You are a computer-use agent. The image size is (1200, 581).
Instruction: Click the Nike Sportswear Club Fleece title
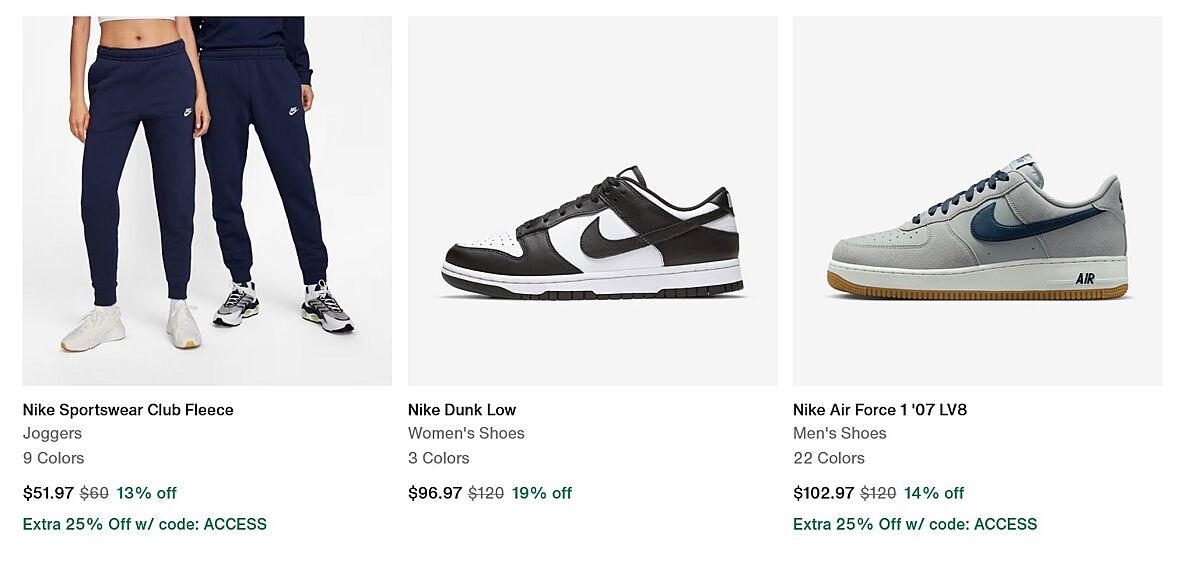pyautogui.click(x=128, y=410)
